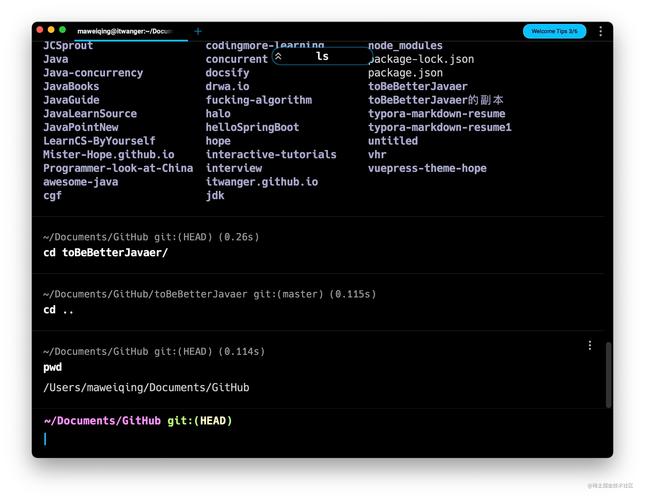Click the /Users/maweiqing/Documents/GitHub output path
Image resolution: width=645 pixels, height=500 pixels.
[x=146, y=387]
